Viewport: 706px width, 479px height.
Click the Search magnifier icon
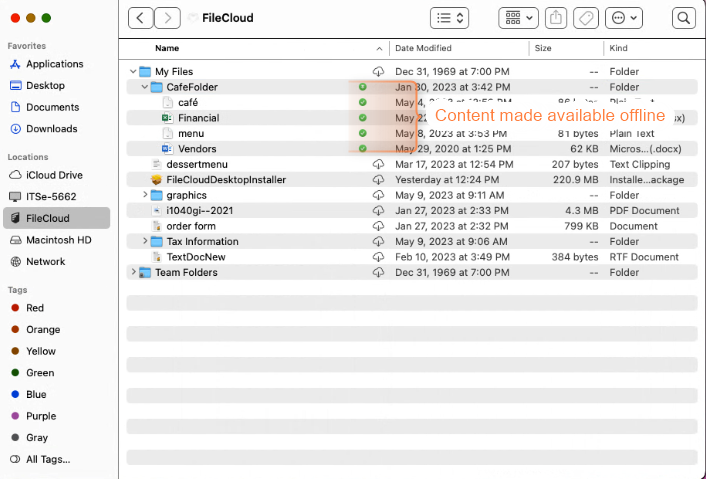click(x=683, y=18)
